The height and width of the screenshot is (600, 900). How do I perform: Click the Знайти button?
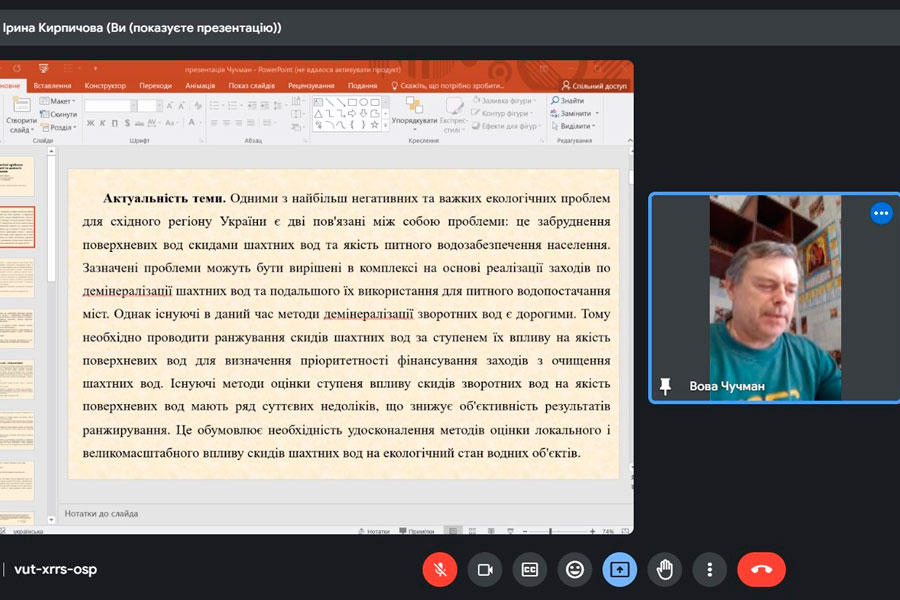coord(569,101)
